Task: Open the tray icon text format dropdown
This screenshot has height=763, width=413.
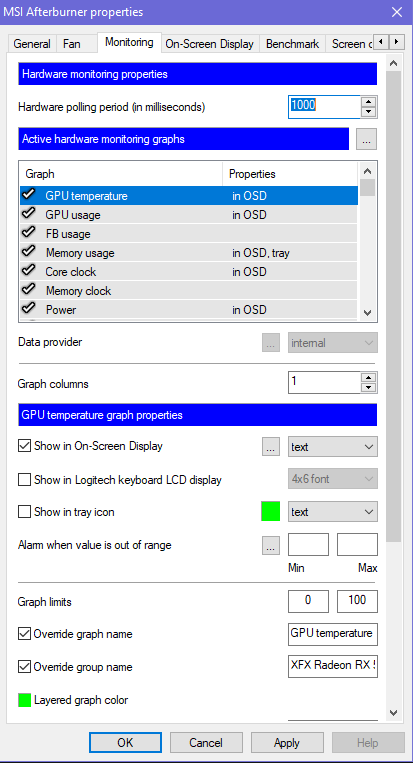Action: tap(333, 512)
